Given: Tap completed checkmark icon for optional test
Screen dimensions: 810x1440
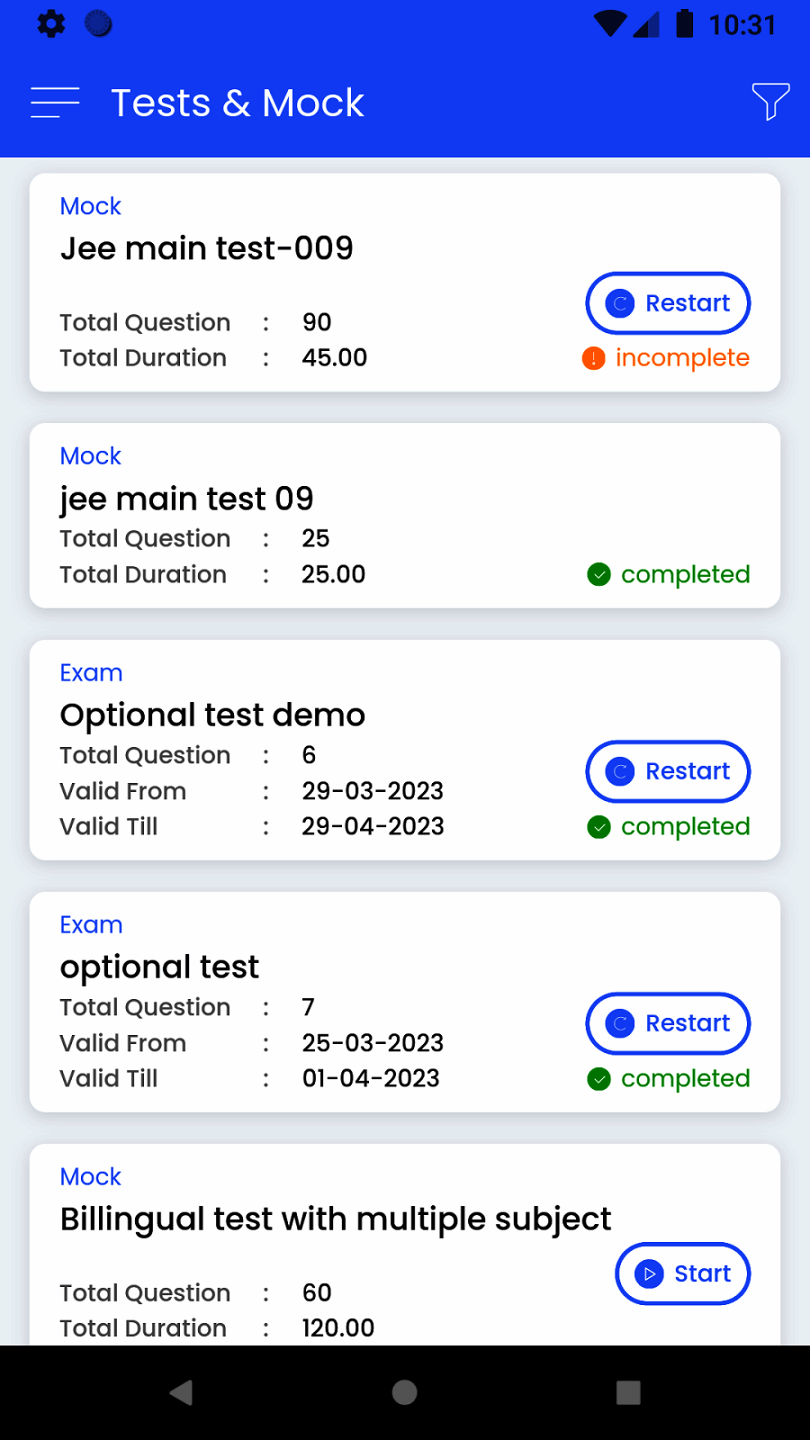Looking at the screenshot, I should tap(599, 1079).
